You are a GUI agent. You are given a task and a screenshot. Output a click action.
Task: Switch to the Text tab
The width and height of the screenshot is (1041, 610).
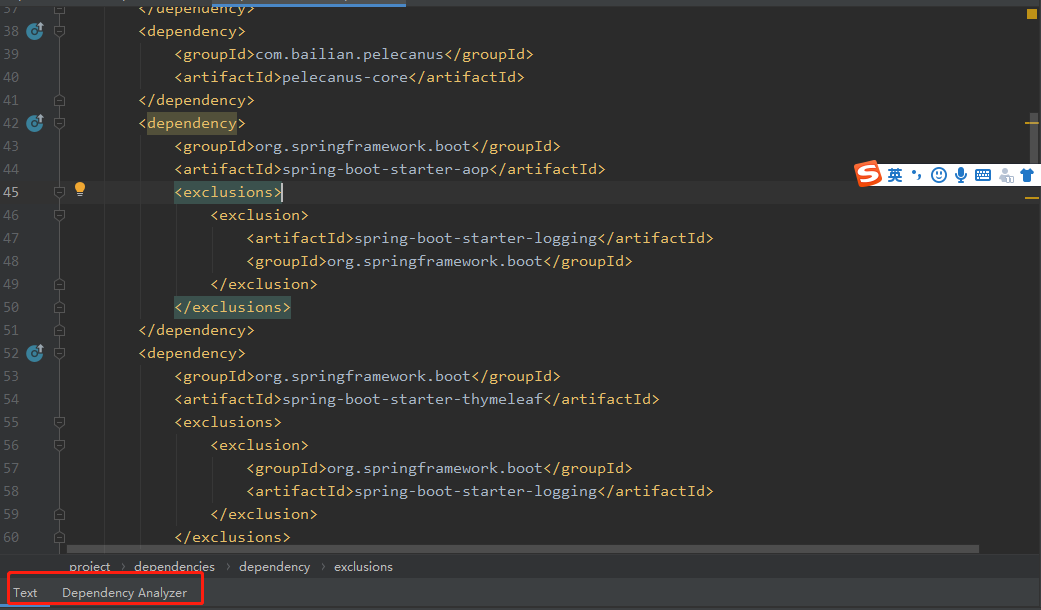point(25,593)
